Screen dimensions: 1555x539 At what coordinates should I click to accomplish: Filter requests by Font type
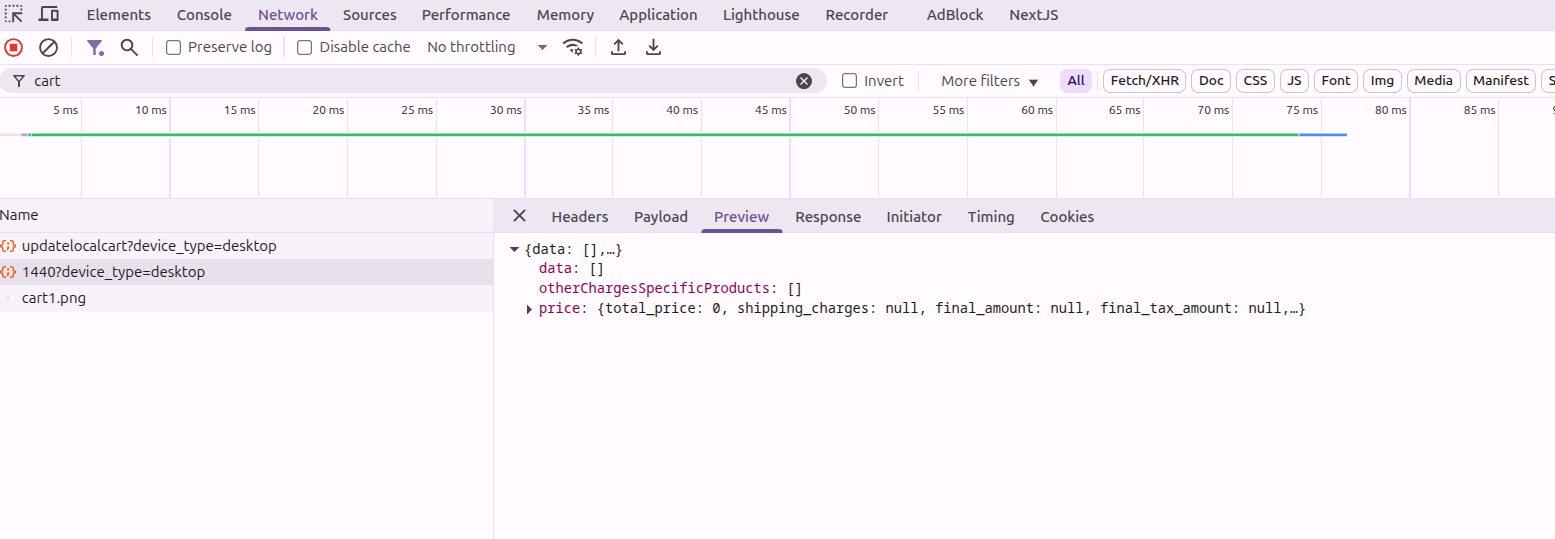point(1336,81)
